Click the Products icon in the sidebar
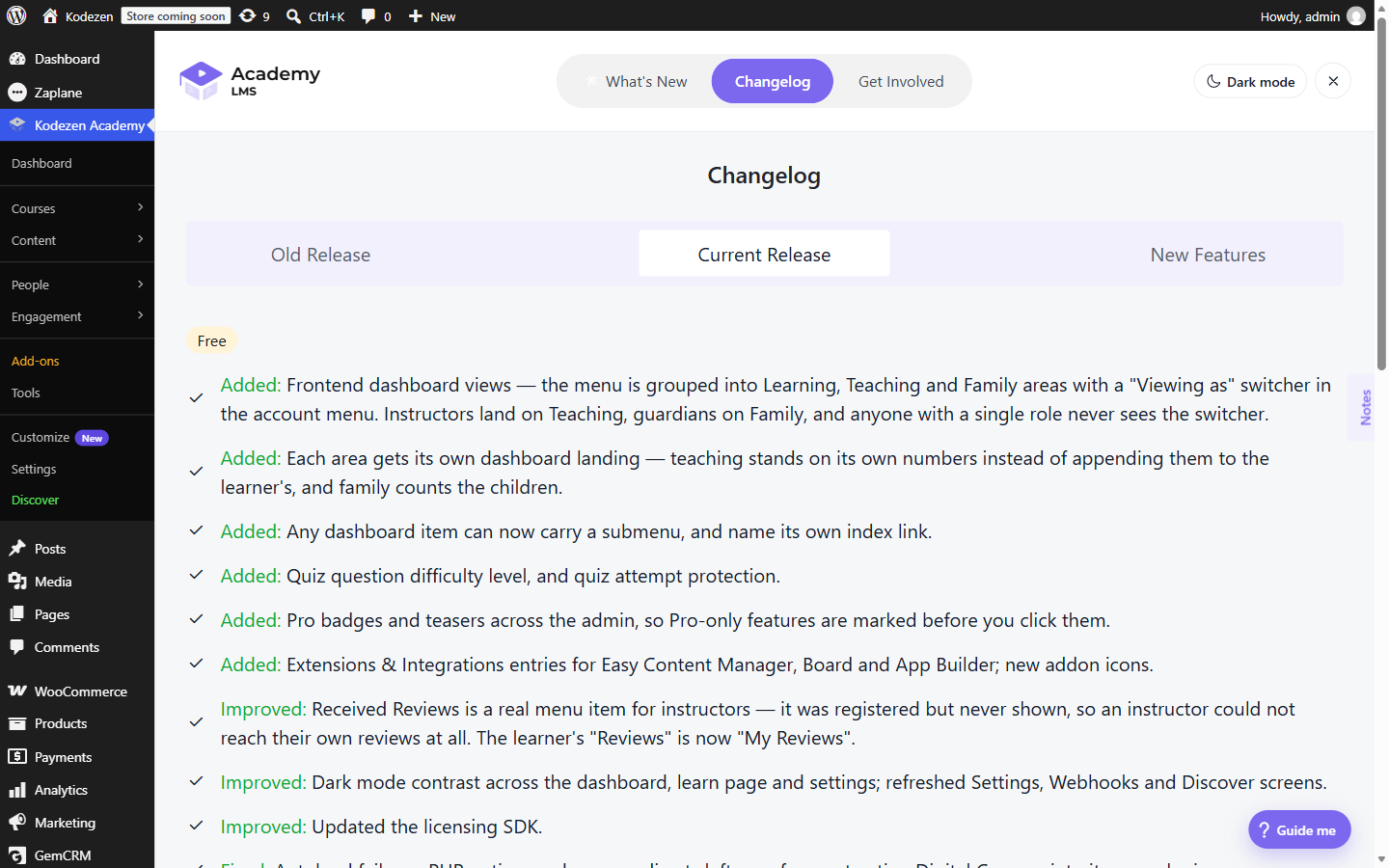 [17, 723]
